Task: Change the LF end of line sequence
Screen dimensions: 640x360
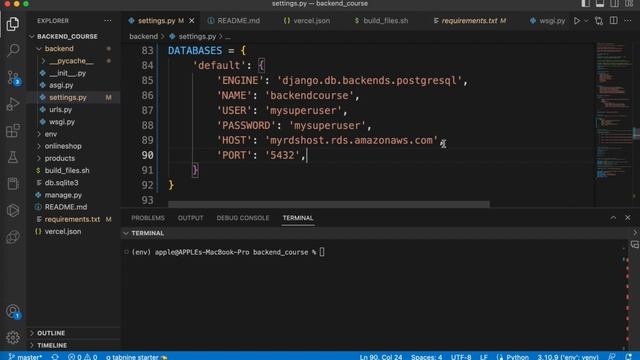Action: tap(484, 357)
